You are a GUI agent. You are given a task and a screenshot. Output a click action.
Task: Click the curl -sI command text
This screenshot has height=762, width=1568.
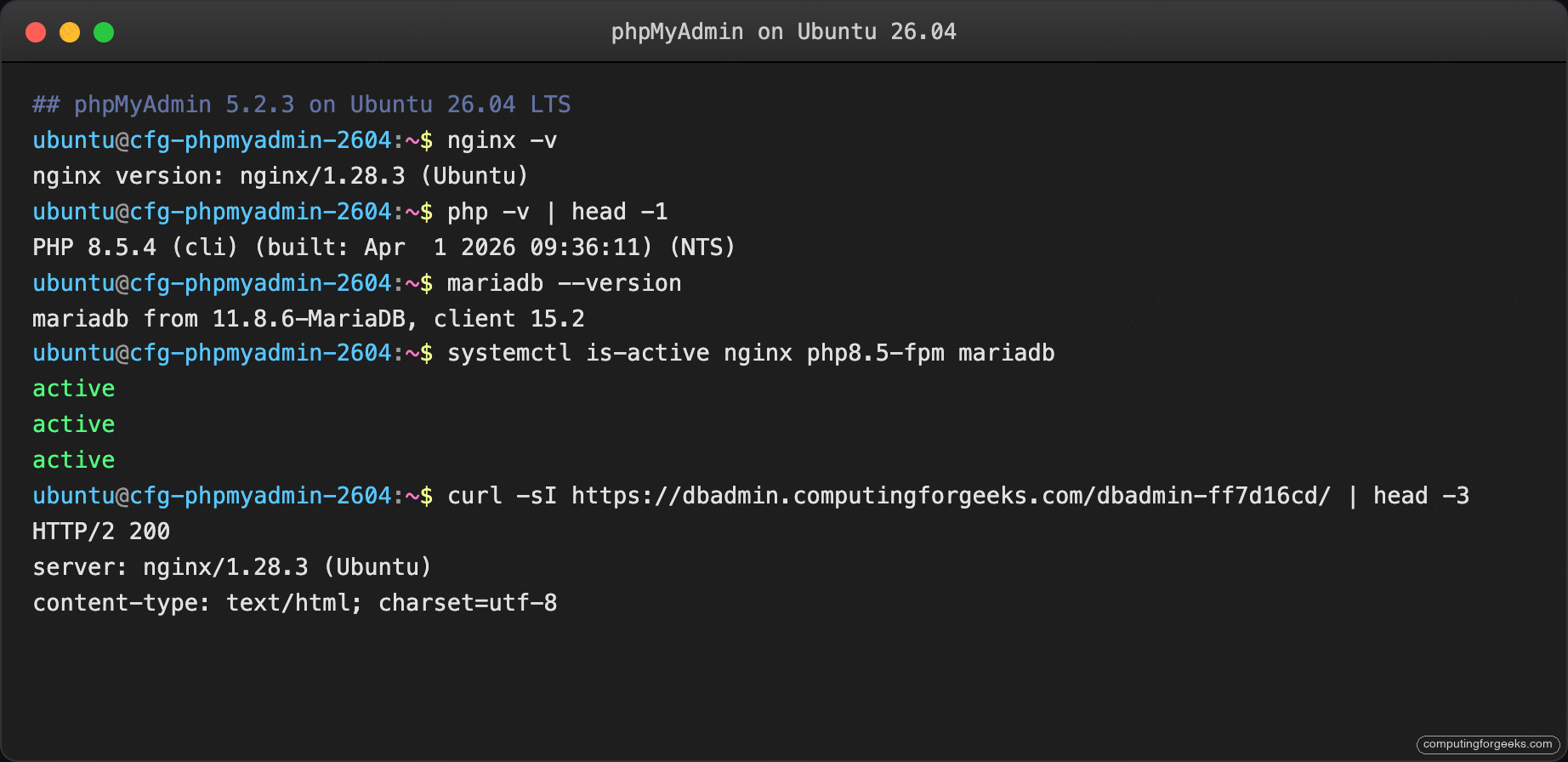click(502, 495)
